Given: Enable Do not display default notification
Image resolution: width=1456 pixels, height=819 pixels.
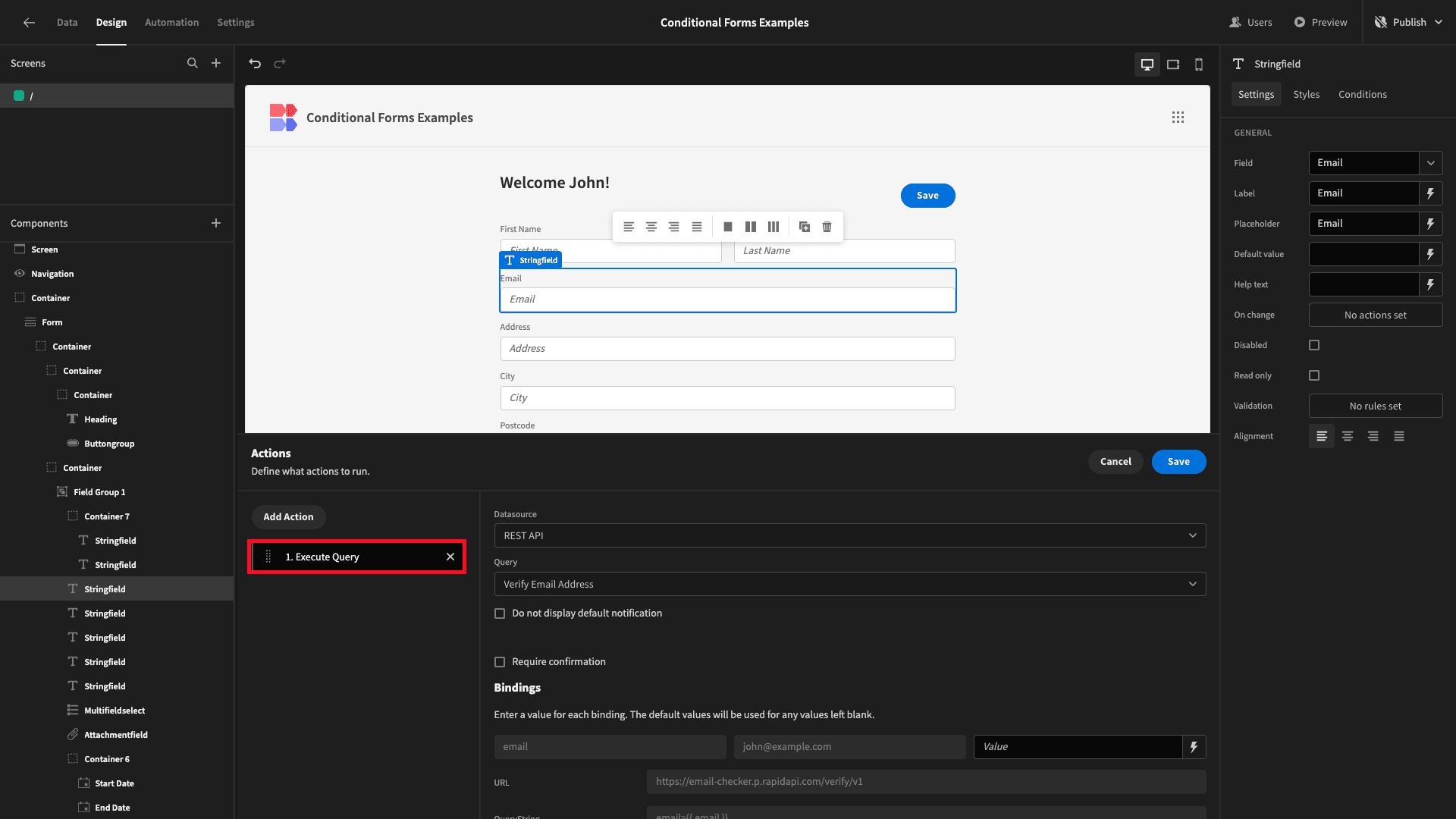Looking at the screenshot, I should pyautogui.click(x=500, y=613).
